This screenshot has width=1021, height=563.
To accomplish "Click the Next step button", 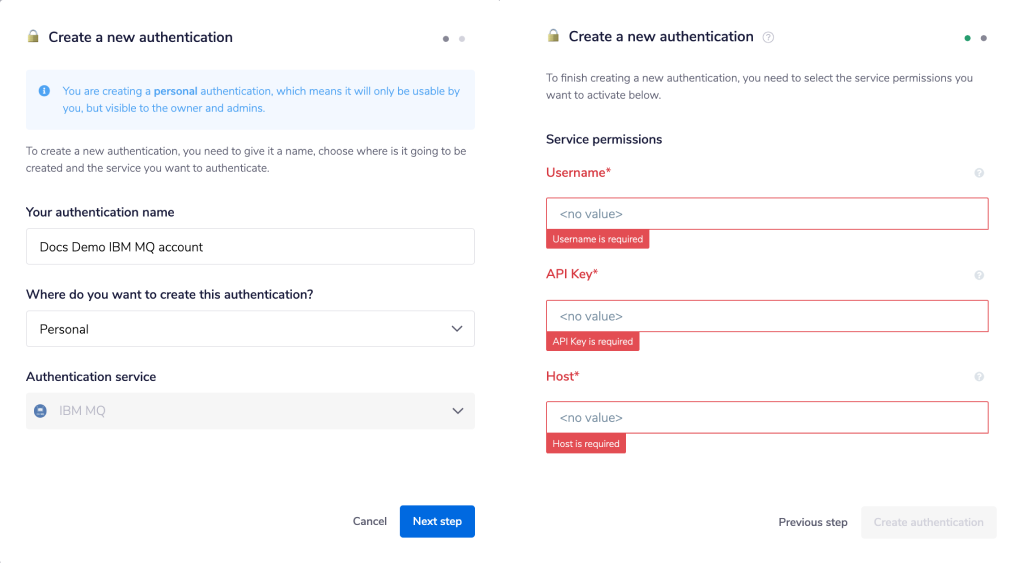I will pyautogui.click(x=437, y=521).
